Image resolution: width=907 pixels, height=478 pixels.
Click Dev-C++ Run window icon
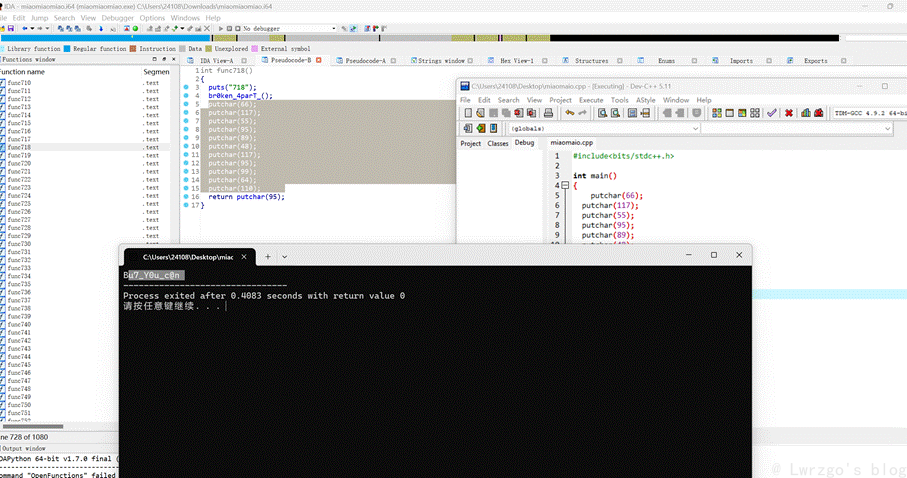[x=729, y=113]
